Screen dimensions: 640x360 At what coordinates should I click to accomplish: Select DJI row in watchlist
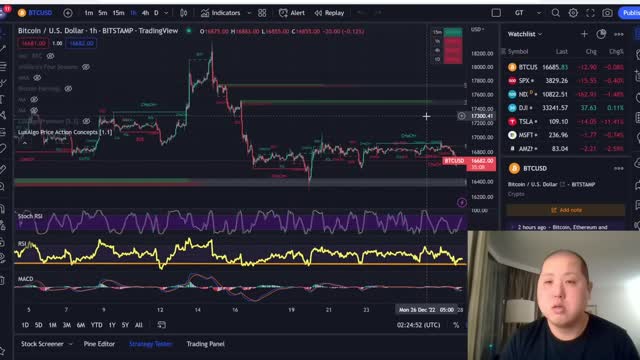[565, 108]
